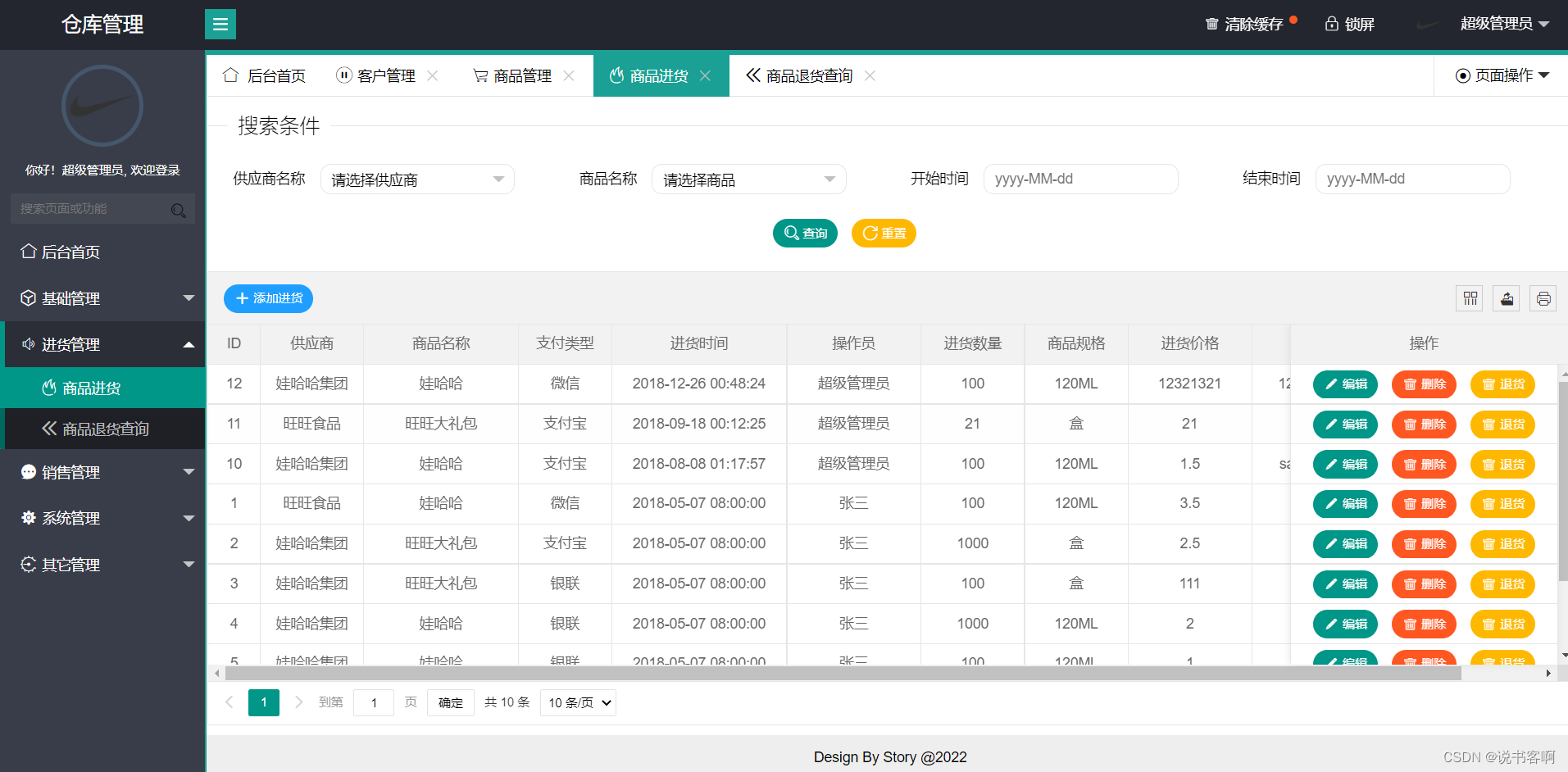Open the 超级管理员 user dropdown

click(x=1504, y=24)
